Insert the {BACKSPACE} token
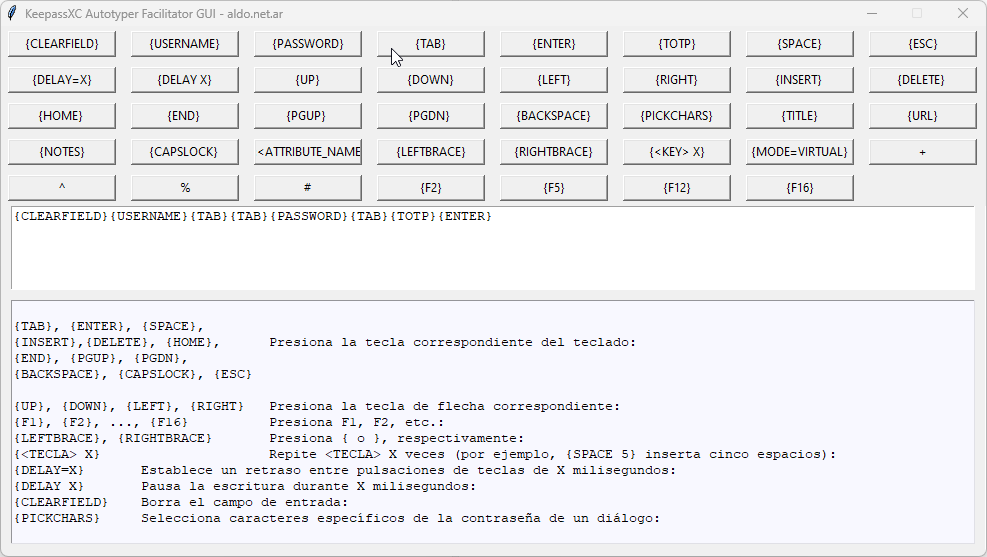The image size is (987, 557). 554,116
